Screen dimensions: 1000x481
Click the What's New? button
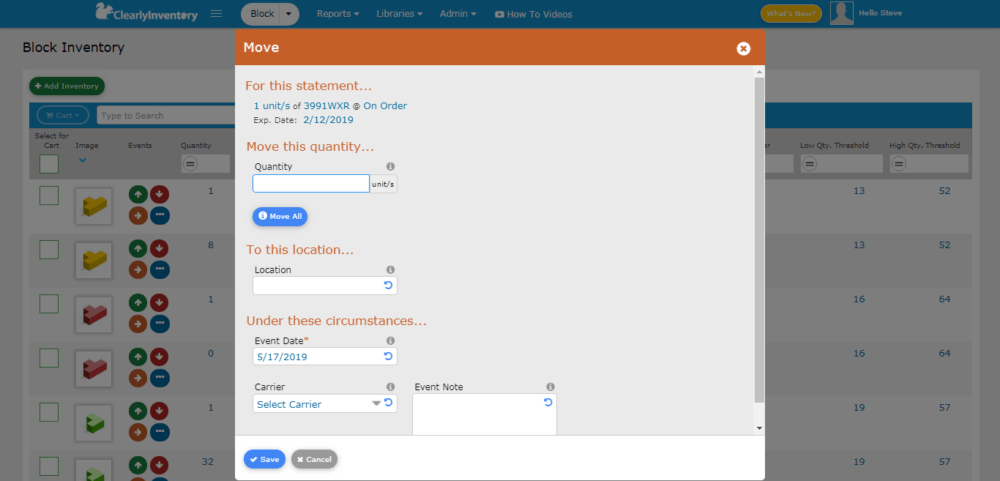pos(791,13)
